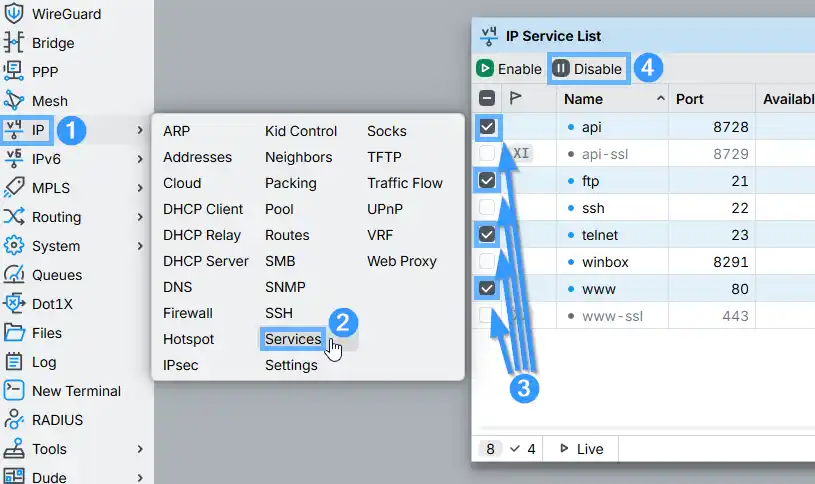Click the Enable button label
Screen dimensions: 815x484
coord(519,69)
